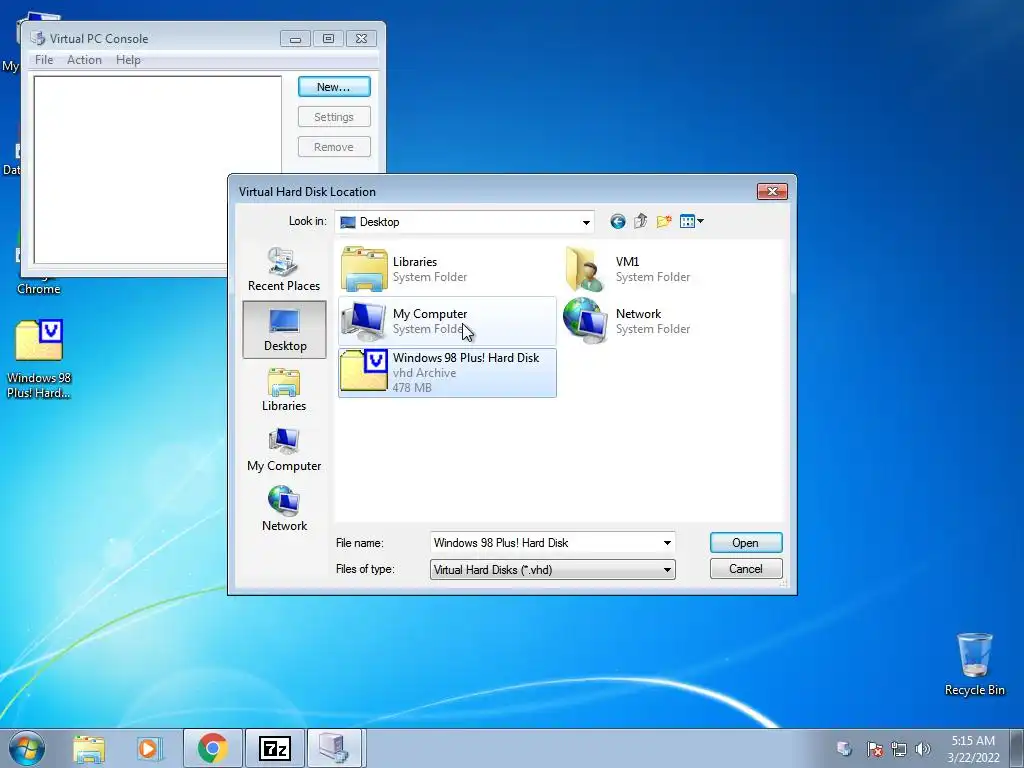Click the Virtual PC tray icon
Viewport: 1024px width, 768px height.
(x=844, y=749)
